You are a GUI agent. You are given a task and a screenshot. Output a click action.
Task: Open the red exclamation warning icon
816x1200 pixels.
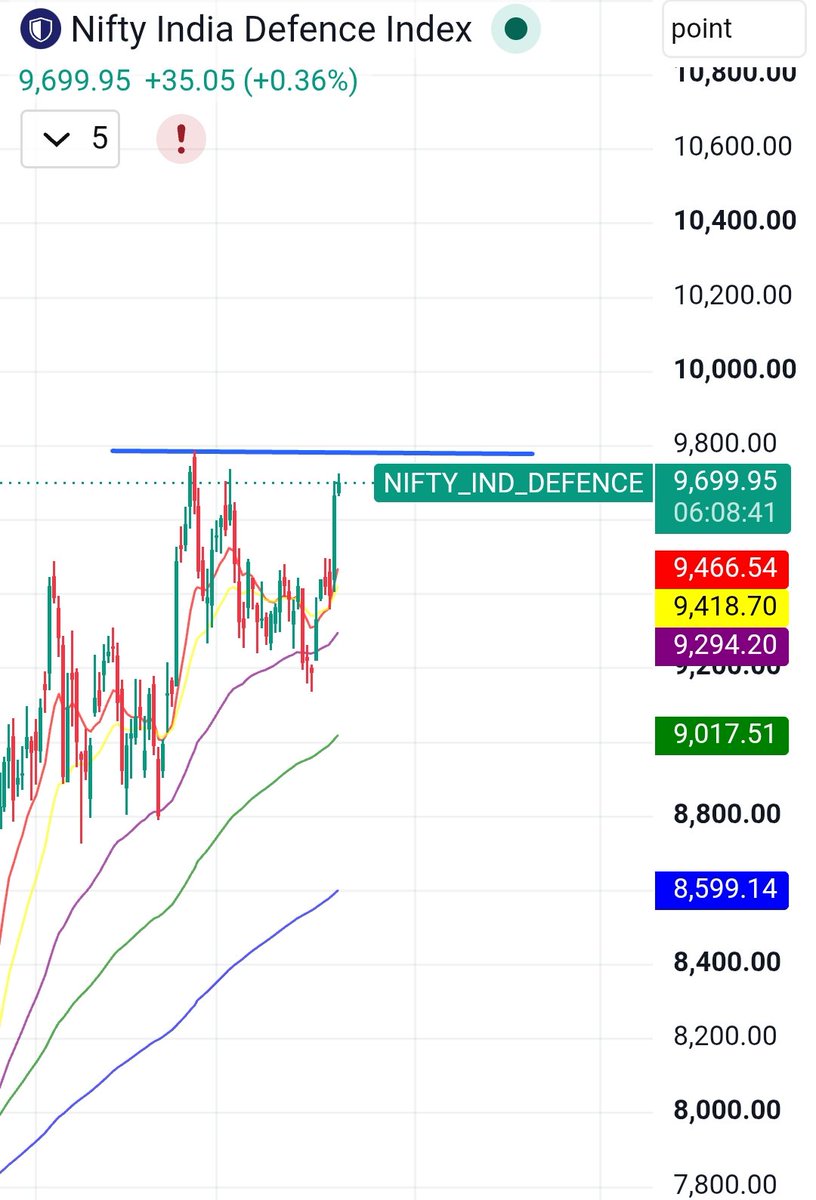pyautogui.click(x=181, y=138)
